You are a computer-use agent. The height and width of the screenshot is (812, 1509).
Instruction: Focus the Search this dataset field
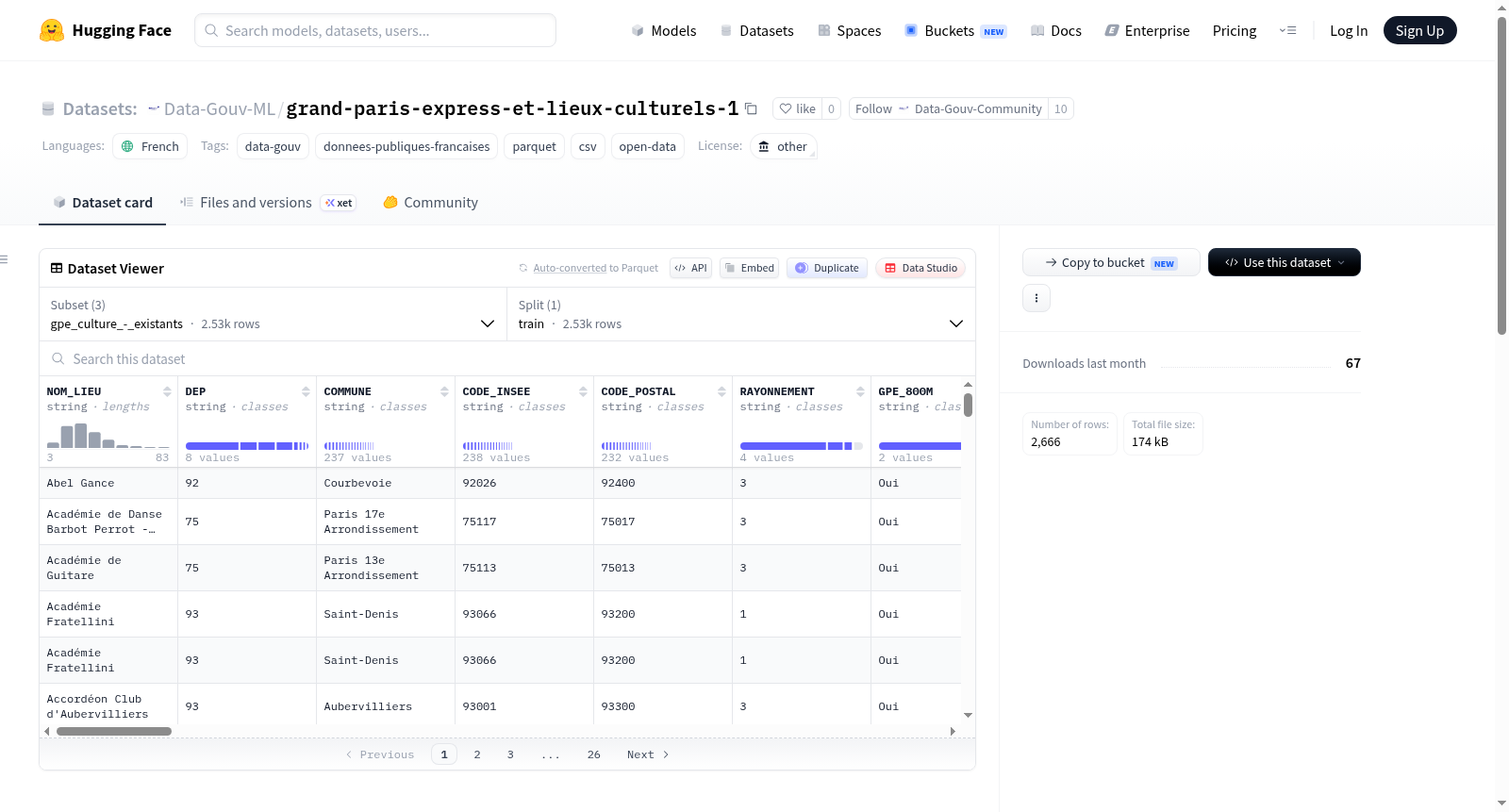tap(507, 359)
